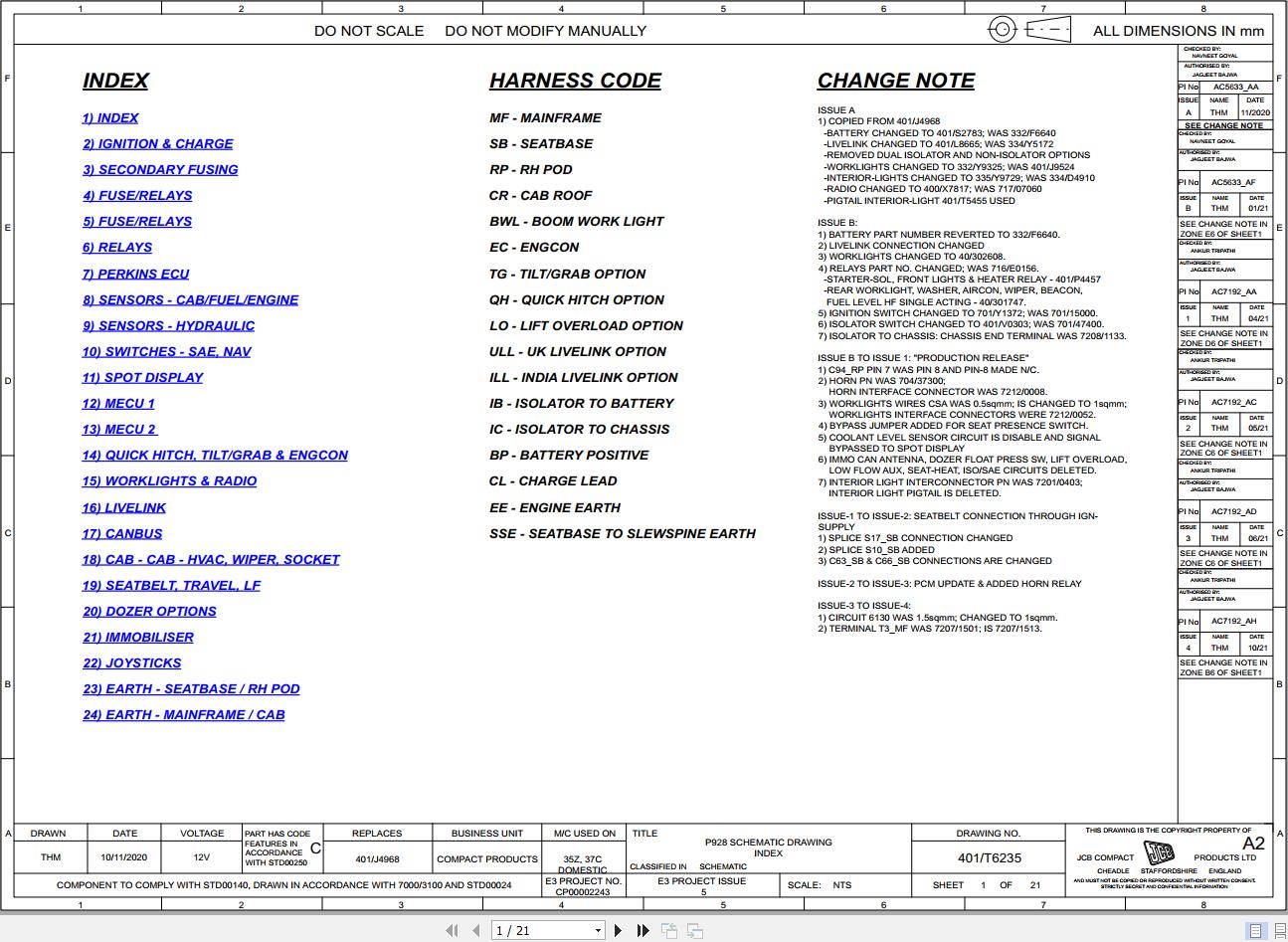Switch to single page layout mode
The width and height of the screenshot is (1288, 942).
(1255, 931)
